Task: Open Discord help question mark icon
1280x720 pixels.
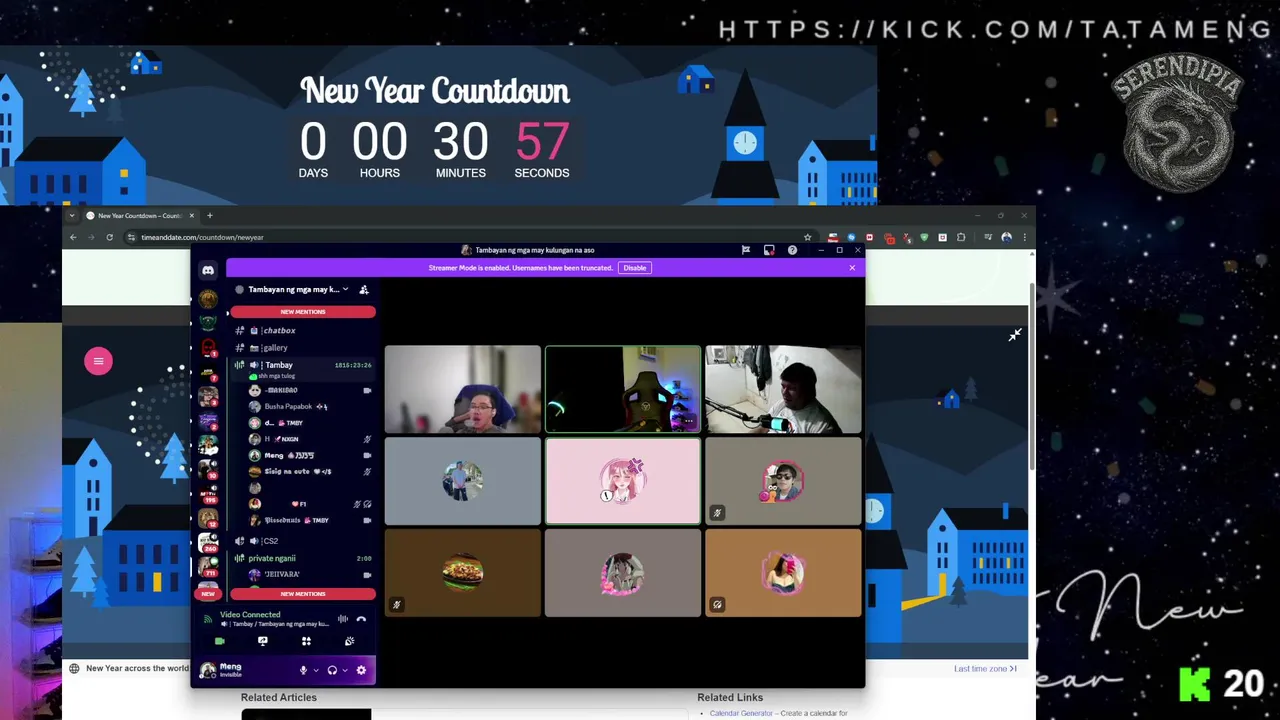Action: [x=792, y=250]
